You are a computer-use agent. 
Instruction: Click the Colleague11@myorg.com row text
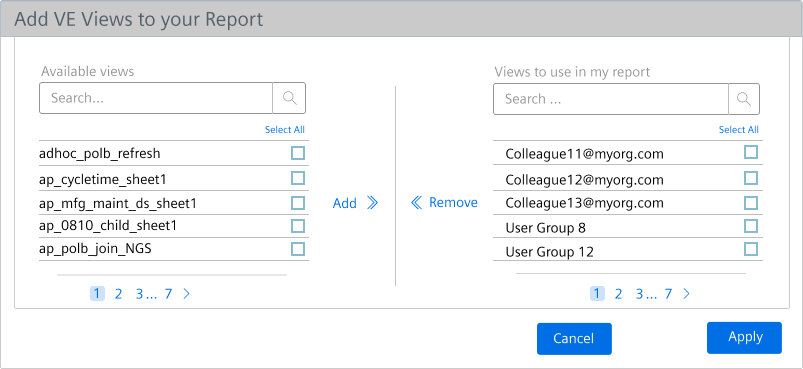(x=584, y=154)
